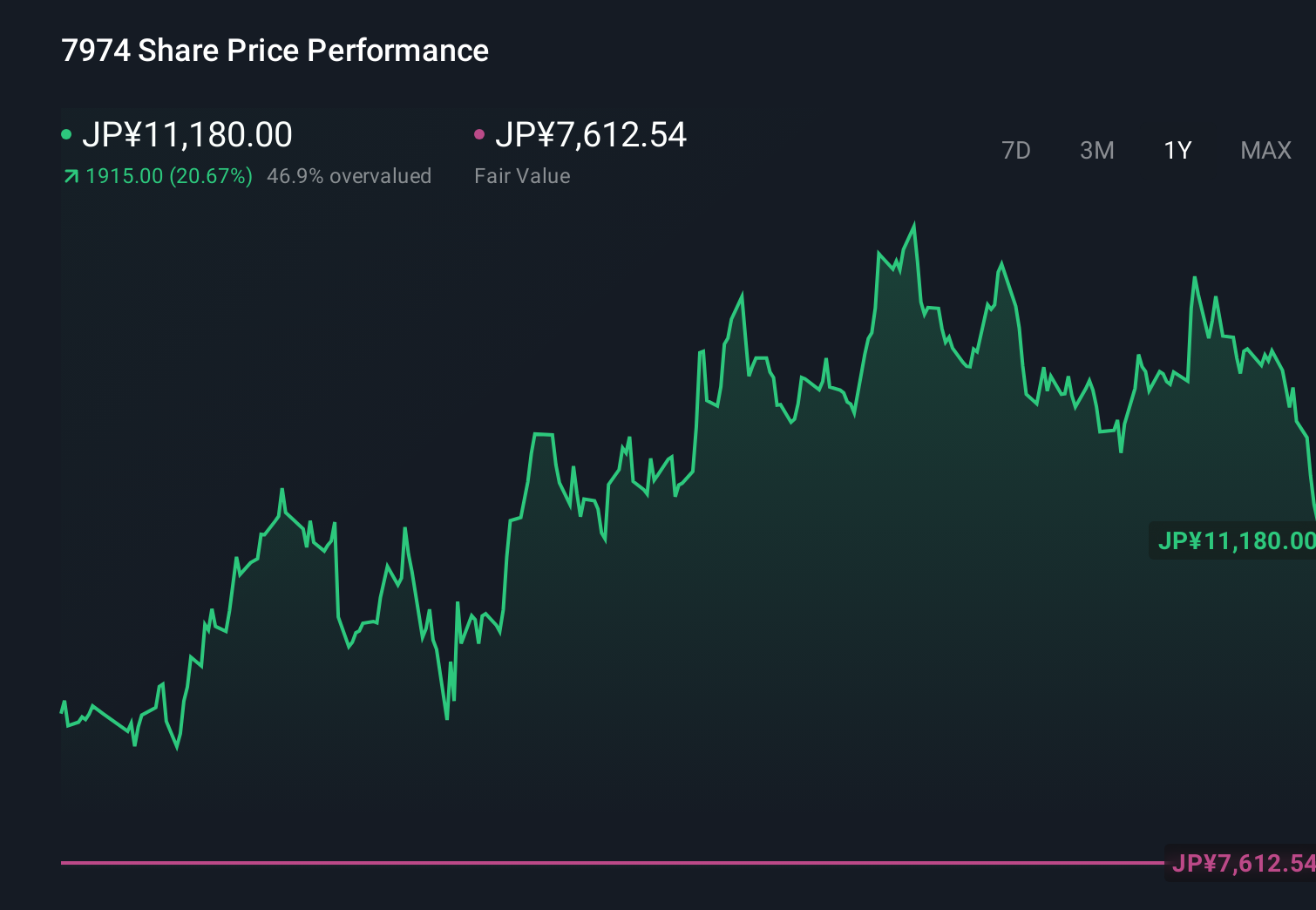Viewport: 1316px width, 910px height.
Task: Click the JP¥7,612.54 fair value label
Action: 591,134
